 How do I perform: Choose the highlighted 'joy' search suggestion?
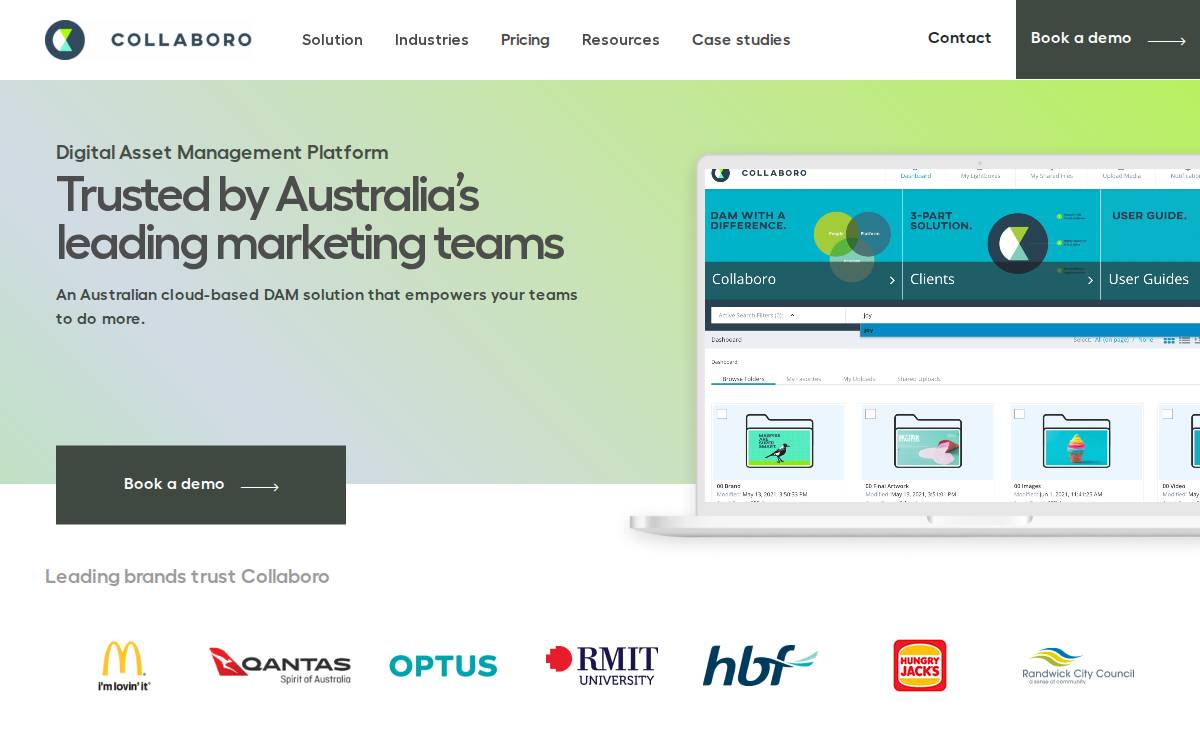click(1030, 330)
